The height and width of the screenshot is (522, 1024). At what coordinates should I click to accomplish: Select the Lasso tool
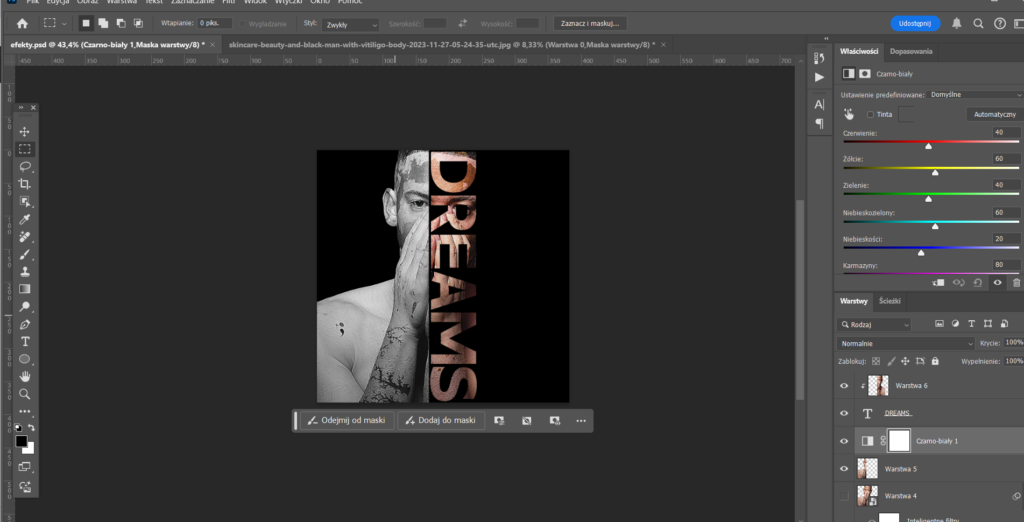pos(25,167)
